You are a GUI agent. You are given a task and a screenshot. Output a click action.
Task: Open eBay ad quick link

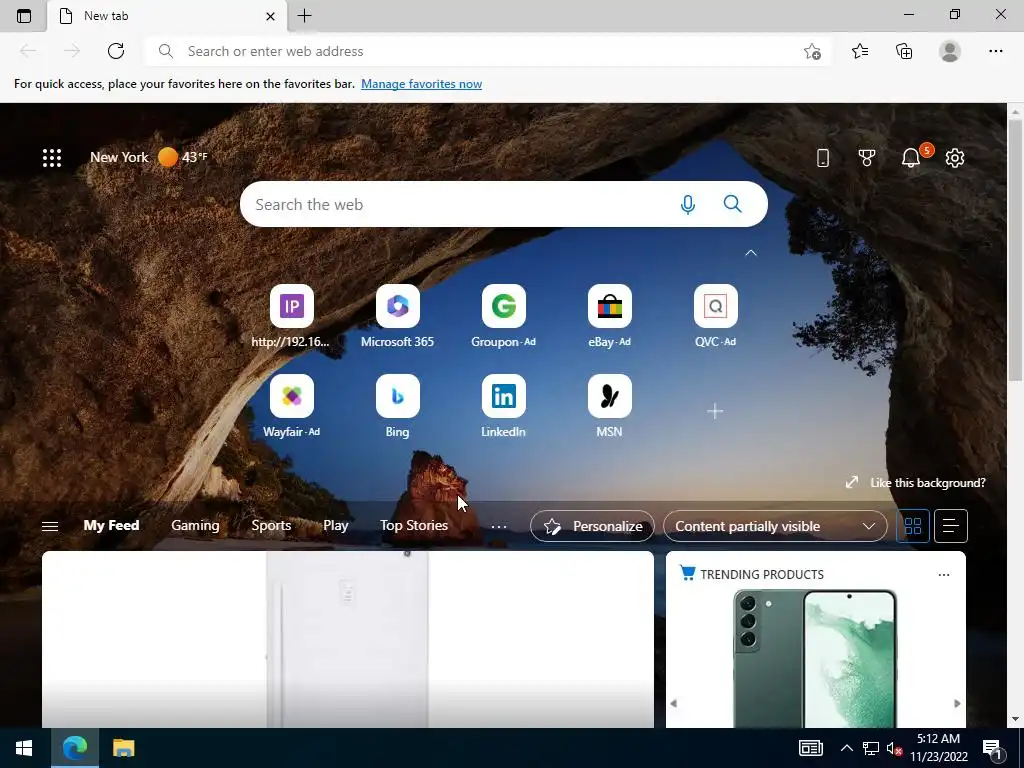point(609,317)
